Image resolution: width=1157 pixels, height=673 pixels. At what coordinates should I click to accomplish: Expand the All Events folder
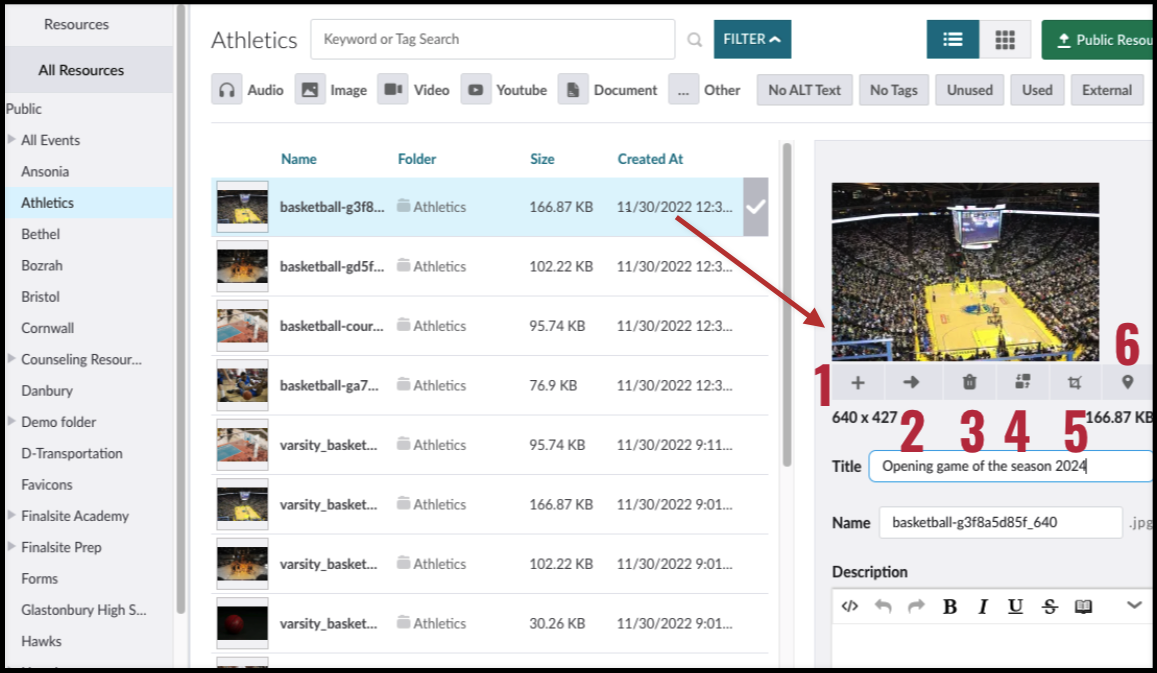[x=11, y=139]
